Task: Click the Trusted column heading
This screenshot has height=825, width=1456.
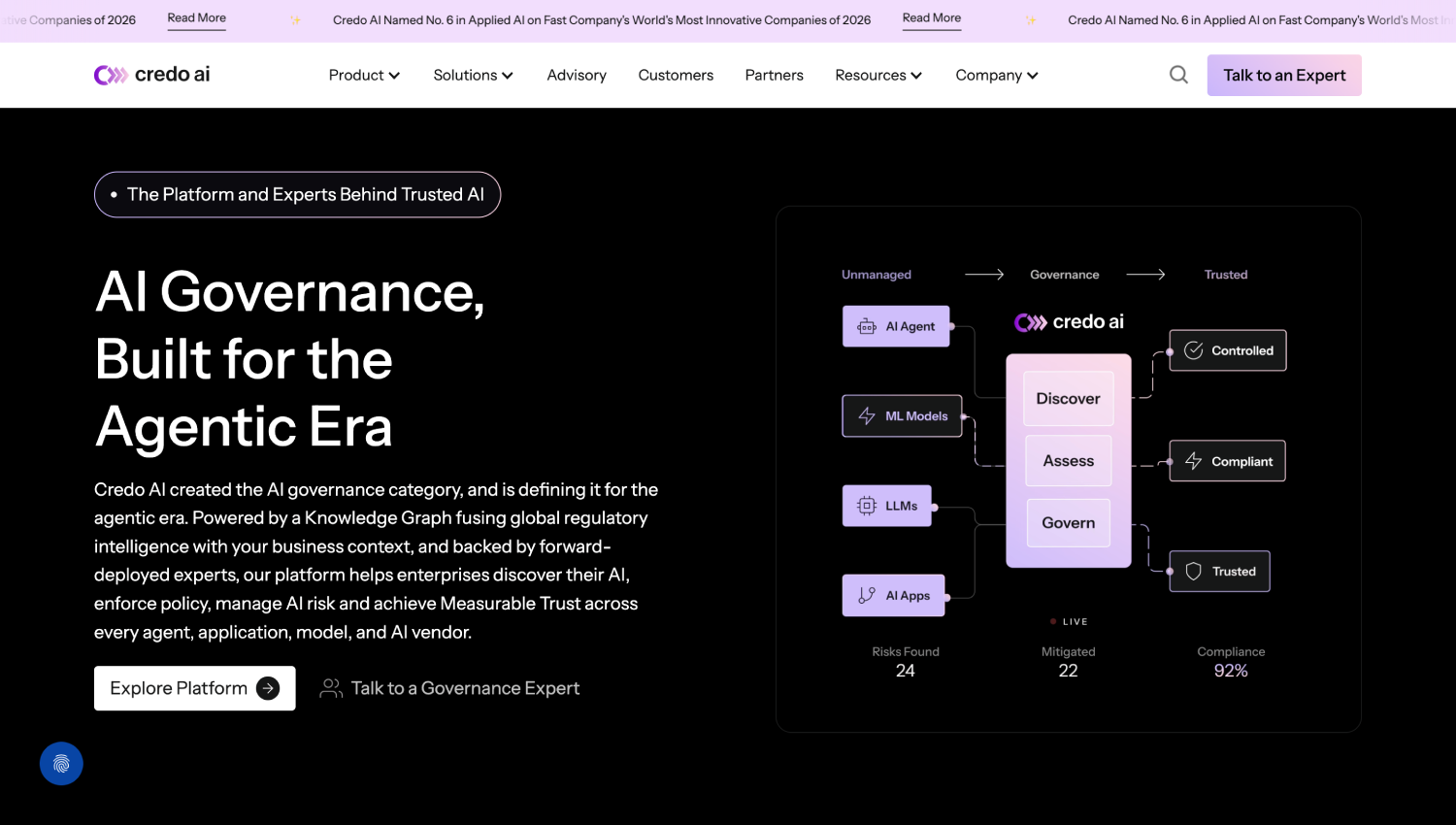Action: (1226, 275)
